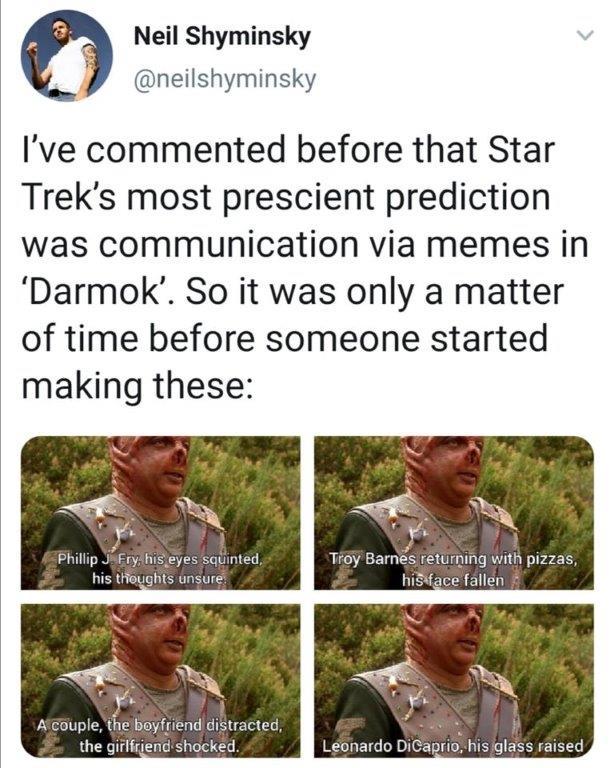This screenshot has width=614, height=768.
Task: Click caption 'Leonardo DiCaprio, his glass raised'
Action: [x=453, y=746]
